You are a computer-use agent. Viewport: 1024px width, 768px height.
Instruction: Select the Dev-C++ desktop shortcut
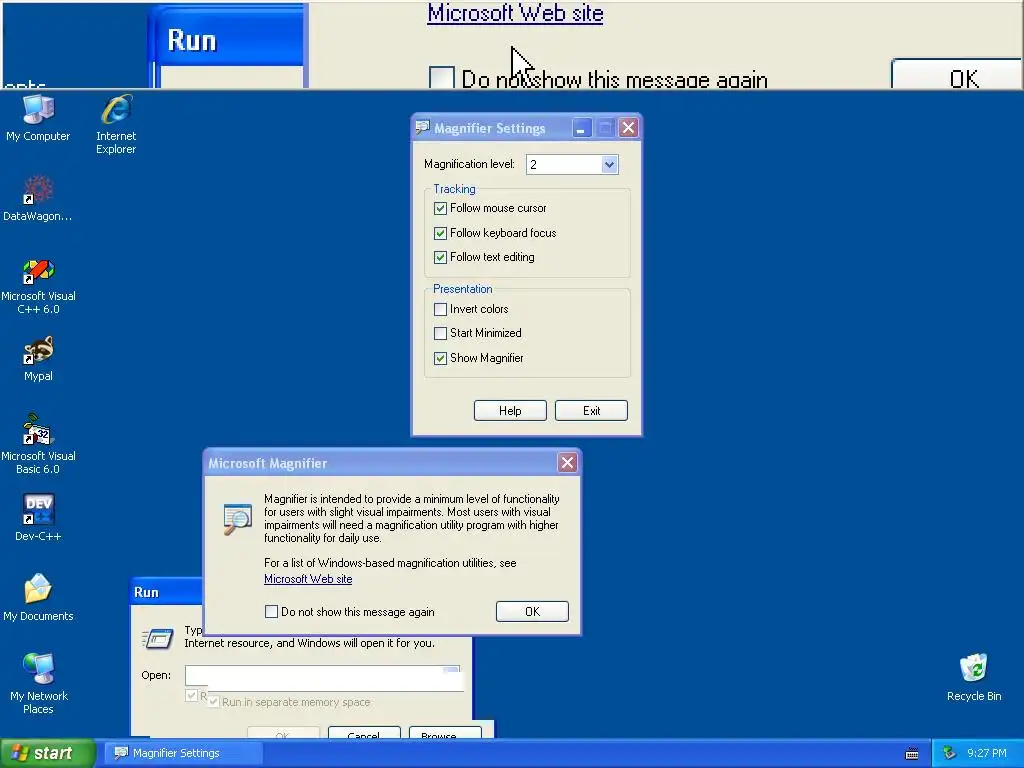click(x=38, y=518)
